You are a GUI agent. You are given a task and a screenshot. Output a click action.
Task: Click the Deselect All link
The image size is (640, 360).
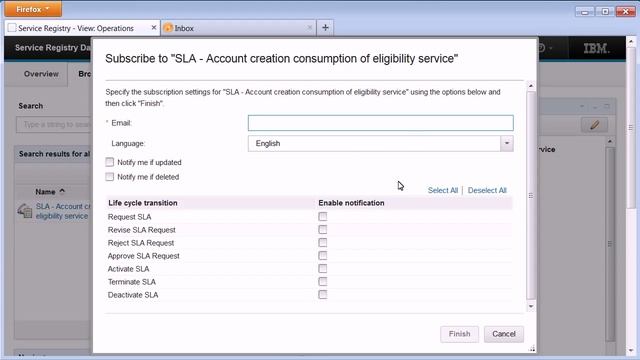pos(487,190)
